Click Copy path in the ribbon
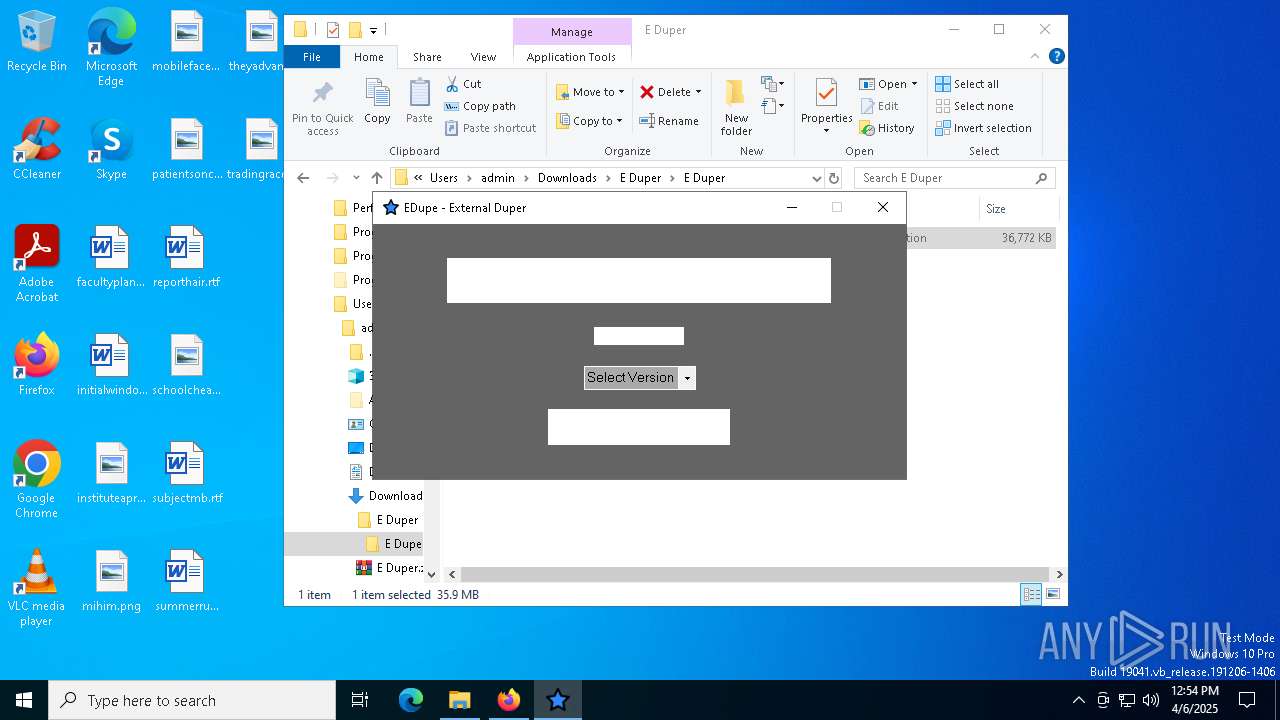1280x720 pixels. tap(480, 106)
